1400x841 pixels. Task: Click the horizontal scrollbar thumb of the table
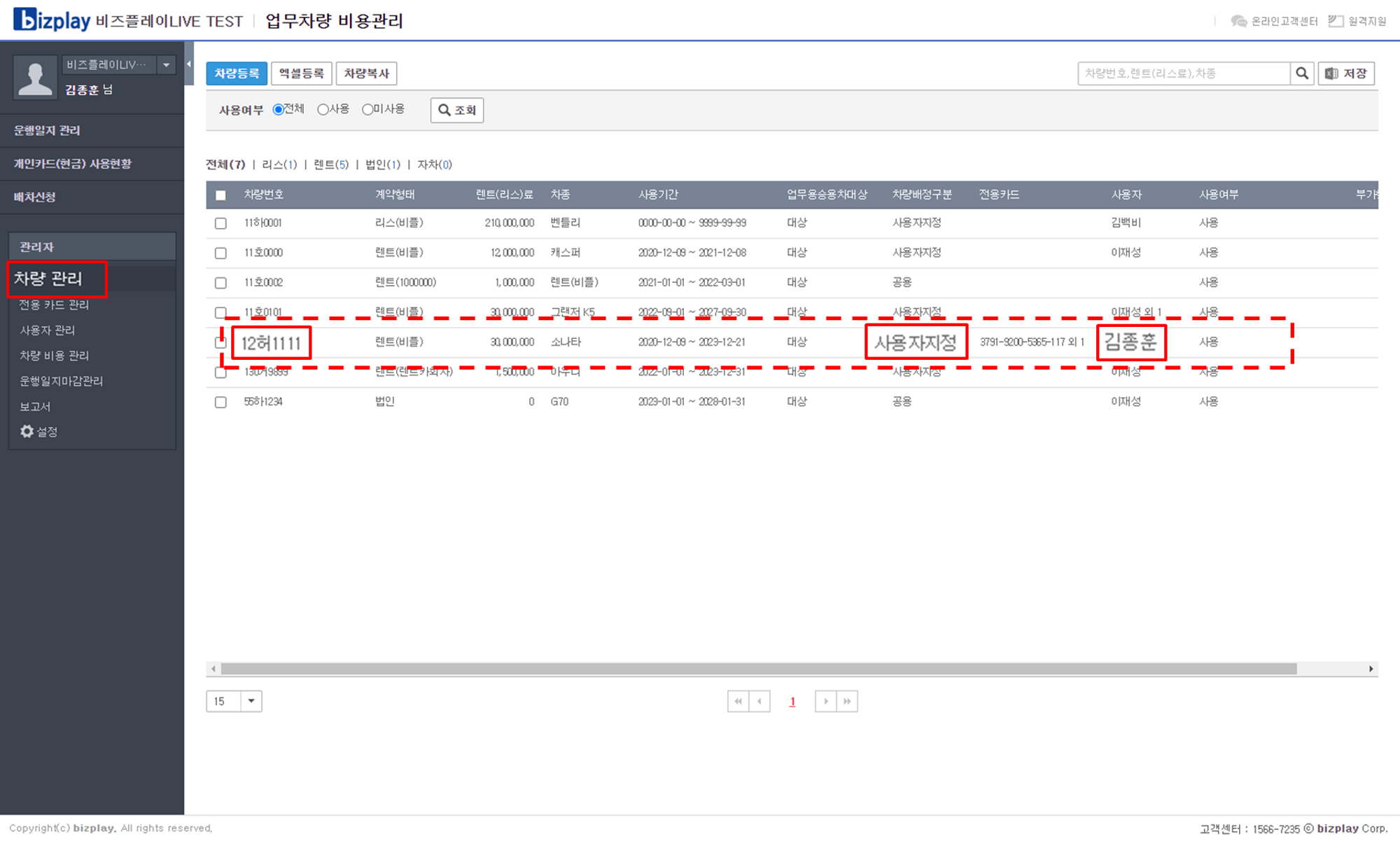759,669
